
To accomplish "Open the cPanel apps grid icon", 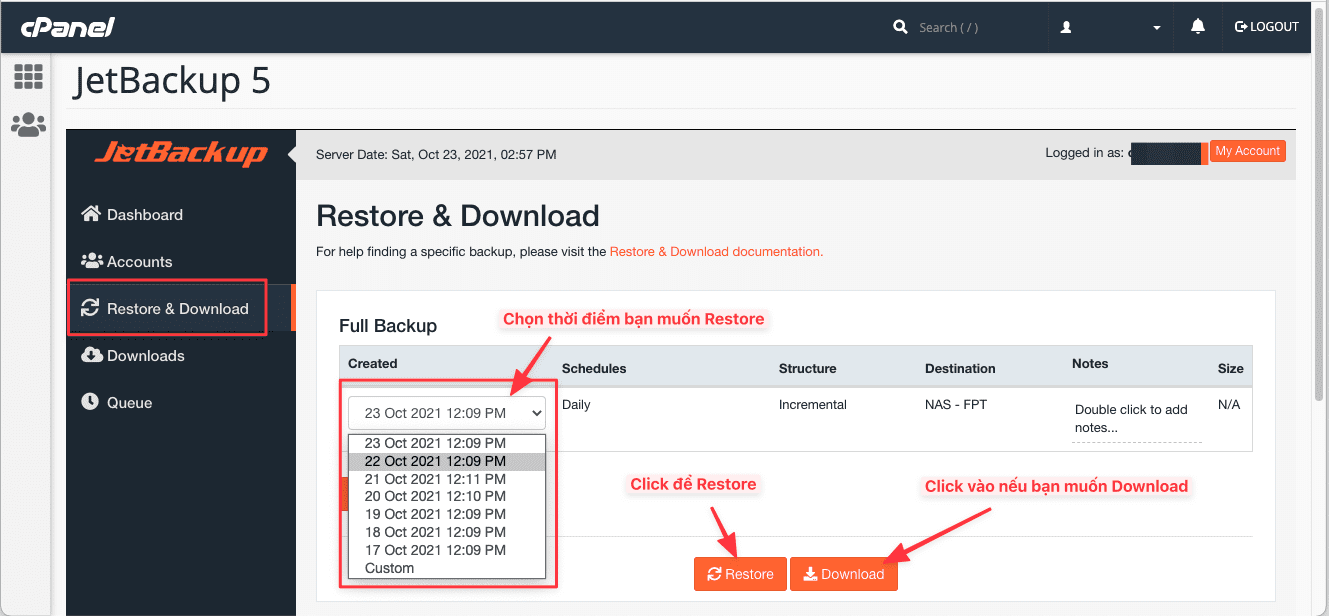I will point(28,76).
